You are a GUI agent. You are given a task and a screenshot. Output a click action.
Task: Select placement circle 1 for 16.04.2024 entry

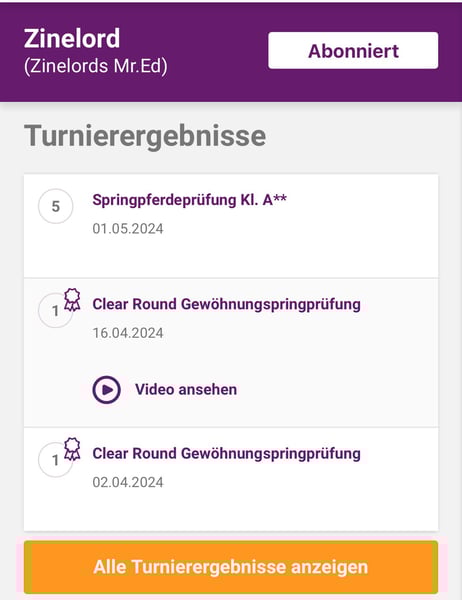coord(56,310)
